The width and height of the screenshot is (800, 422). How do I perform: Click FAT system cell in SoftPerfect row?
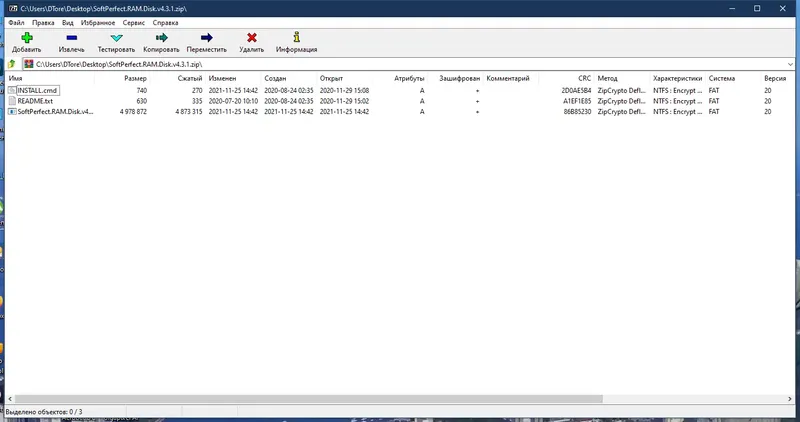point(714,112)
